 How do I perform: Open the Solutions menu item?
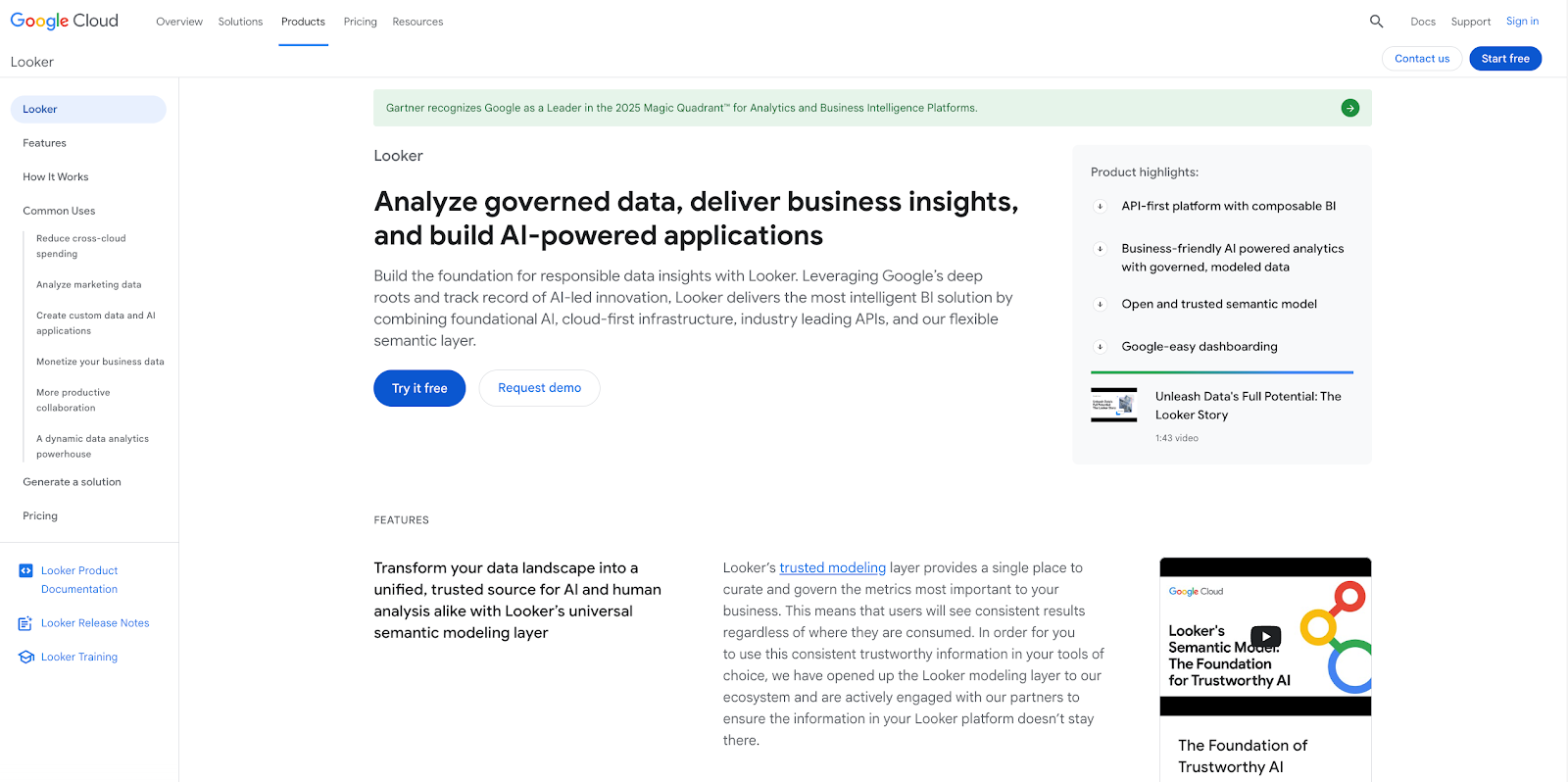click(240, 22)
